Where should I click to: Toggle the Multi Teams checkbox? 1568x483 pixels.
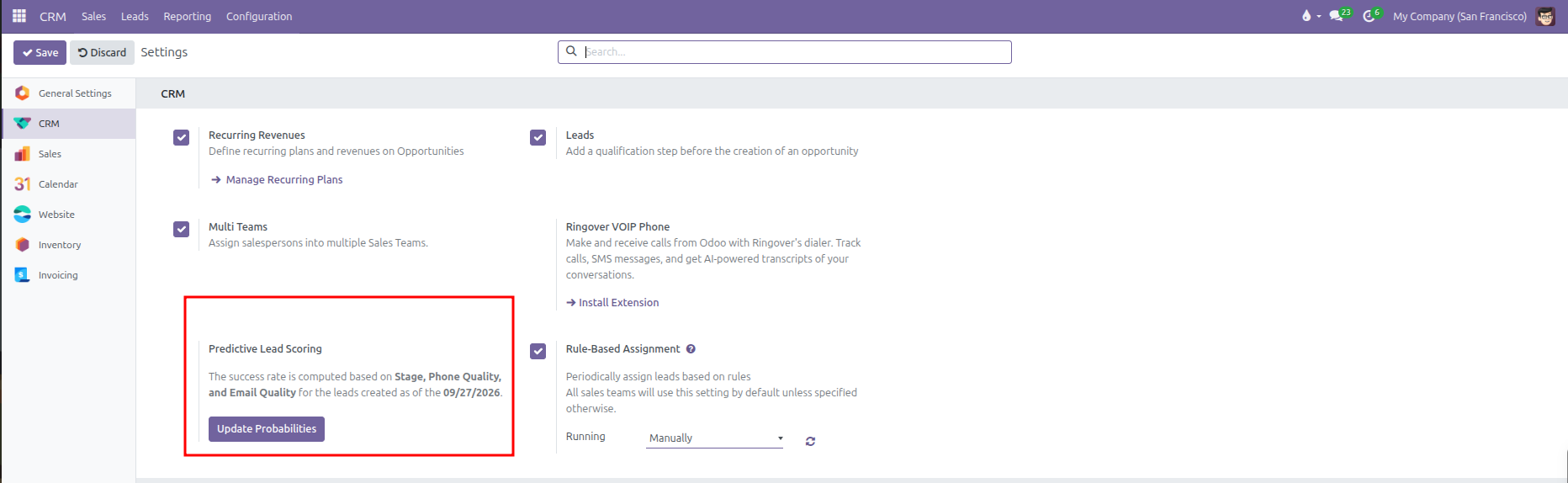point(182,229)
